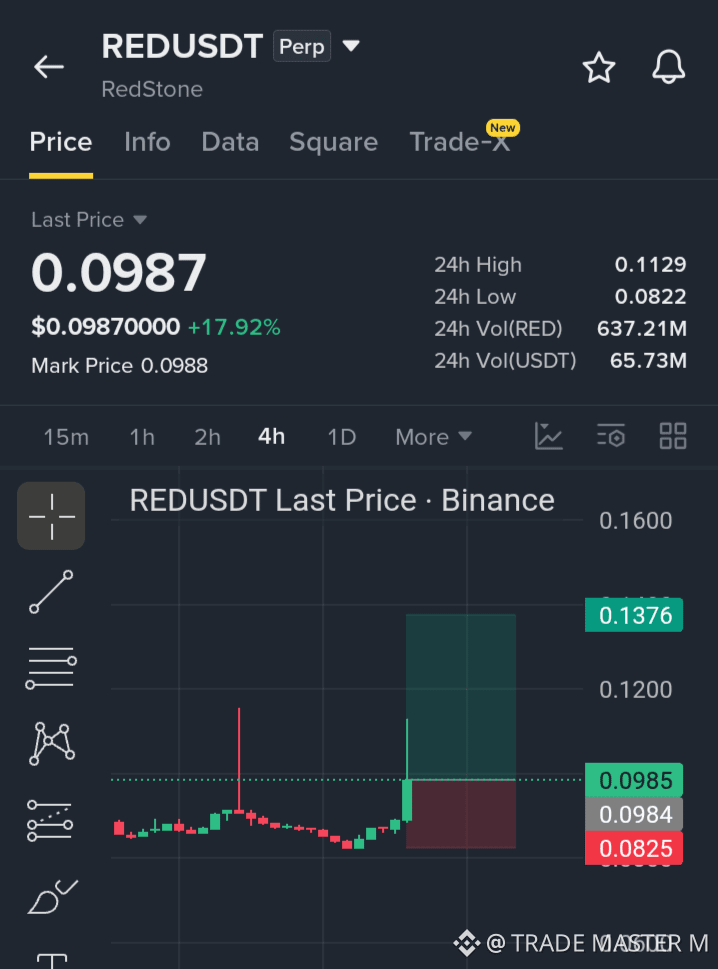Tap the red loss zone on chart

[461, 814]
